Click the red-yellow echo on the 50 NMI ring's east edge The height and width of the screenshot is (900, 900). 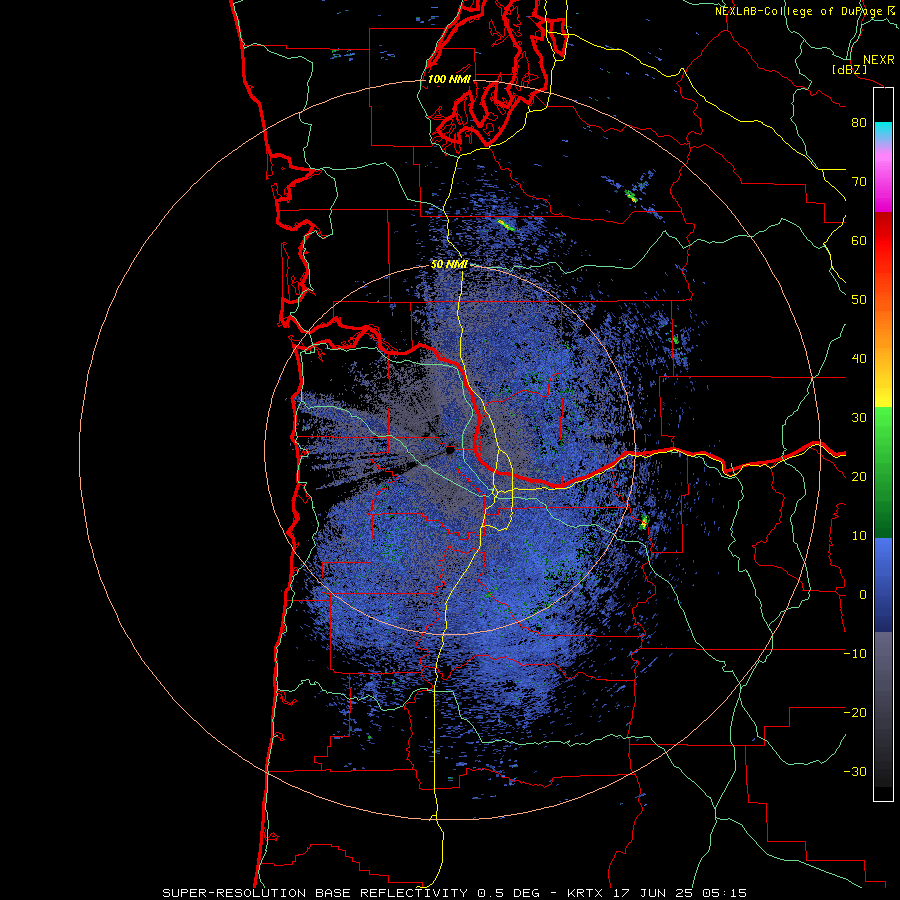point(644,522)
